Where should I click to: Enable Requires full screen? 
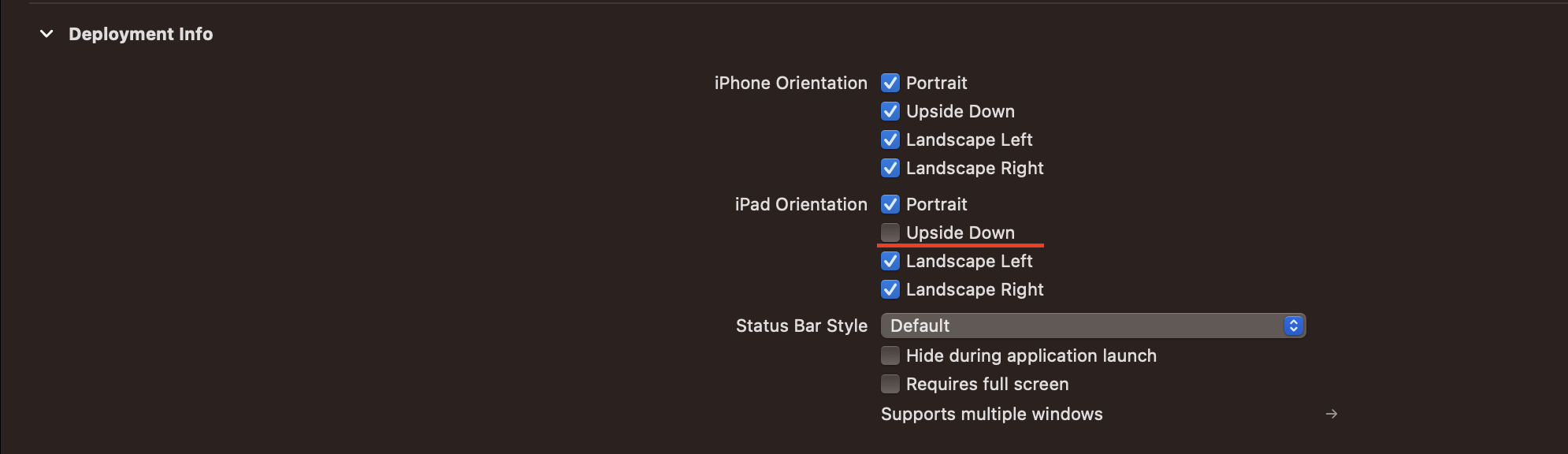click(x=890, y=384)
